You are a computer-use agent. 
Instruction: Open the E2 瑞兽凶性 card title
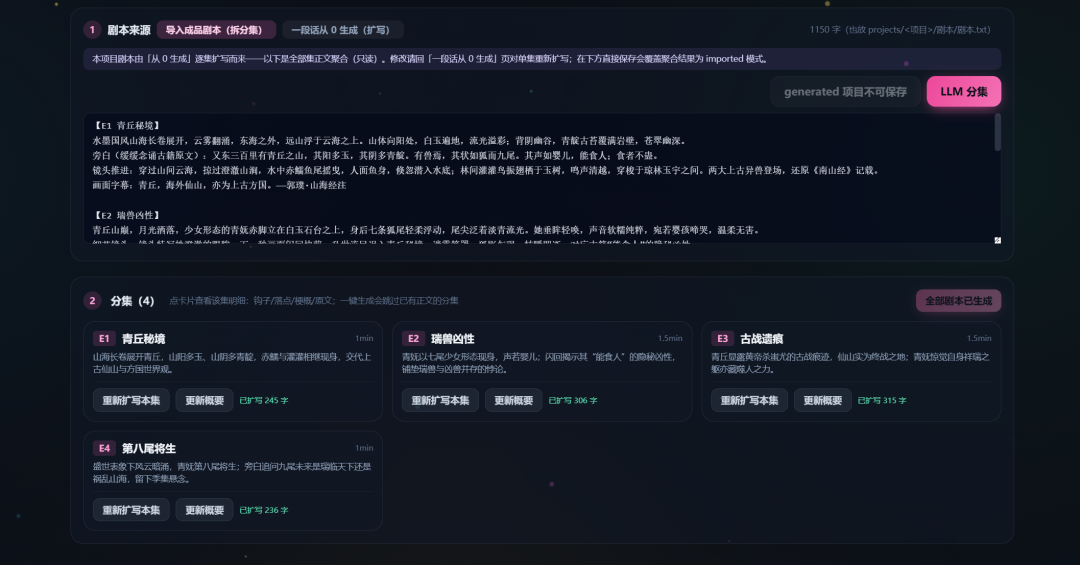453,338
